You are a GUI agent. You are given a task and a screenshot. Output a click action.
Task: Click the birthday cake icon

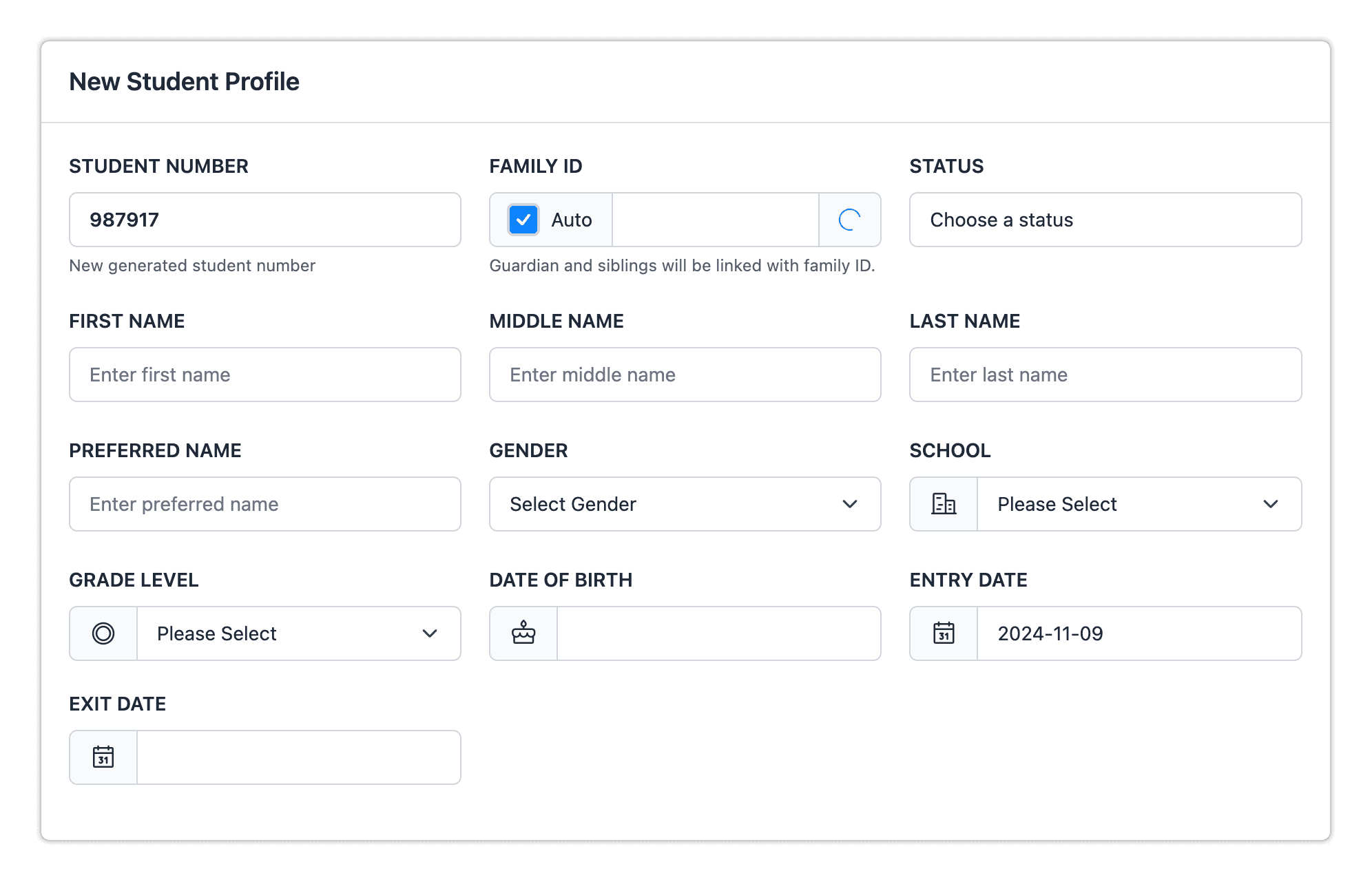[x=523, y=633]
